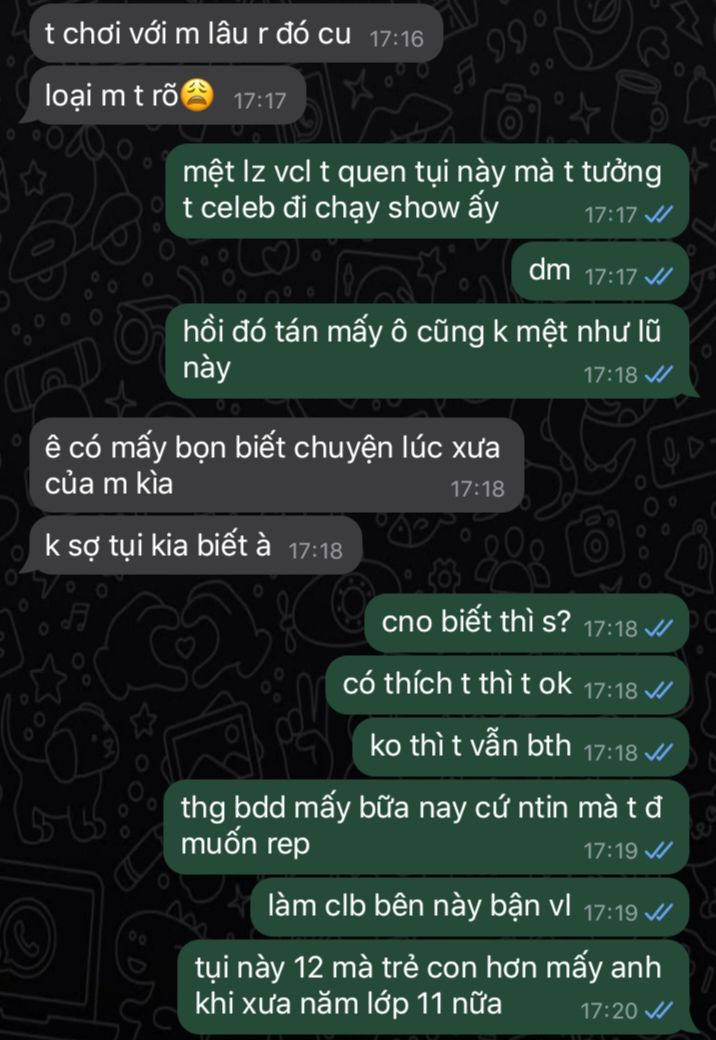This screenshot has height=1040, width=716.
Task: Tap double ticks on 'cno biết thì s?' message
Action: click(658, 627)
